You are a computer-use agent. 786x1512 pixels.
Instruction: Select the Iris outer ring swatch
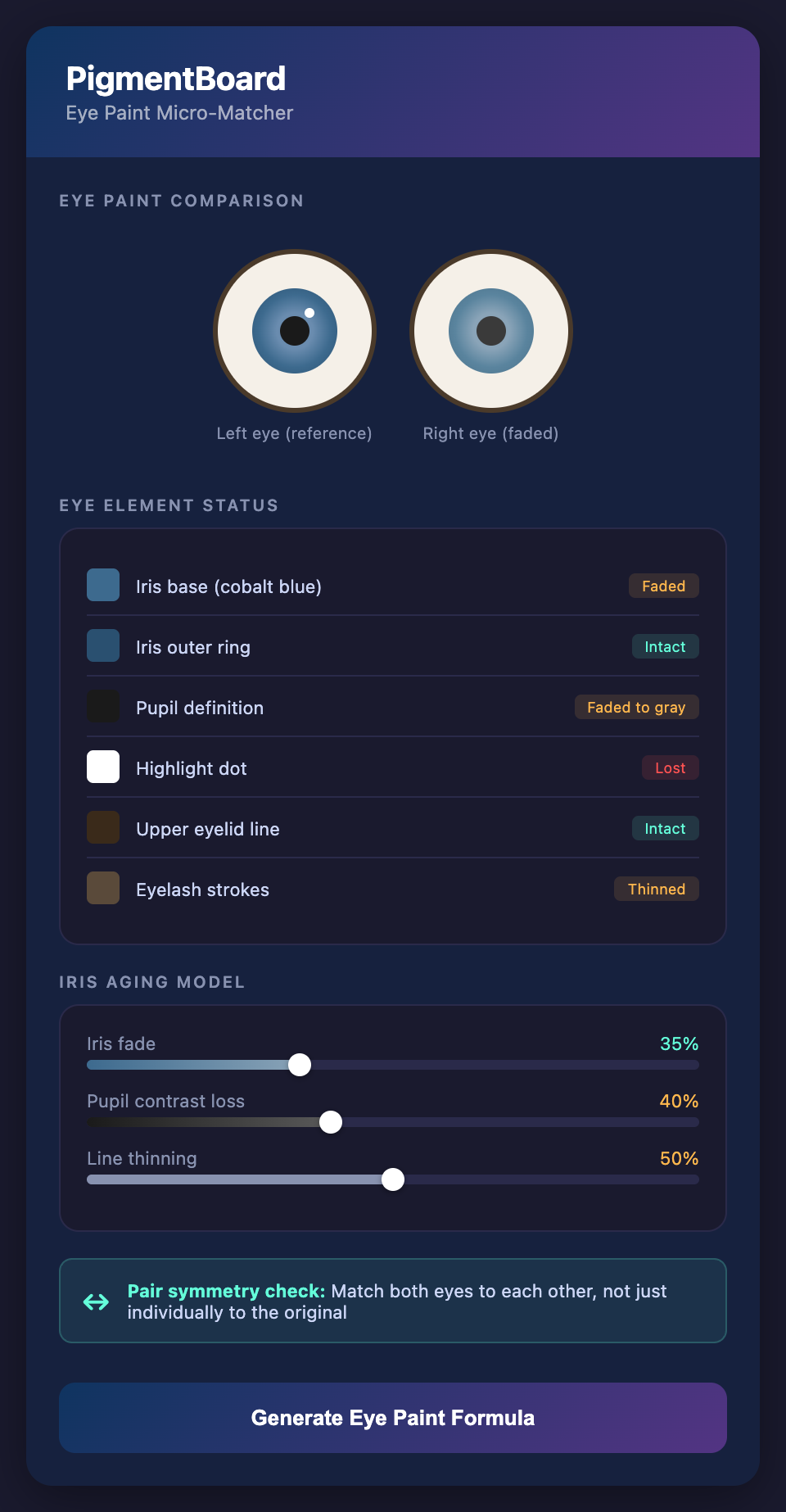tap(103, 646)
